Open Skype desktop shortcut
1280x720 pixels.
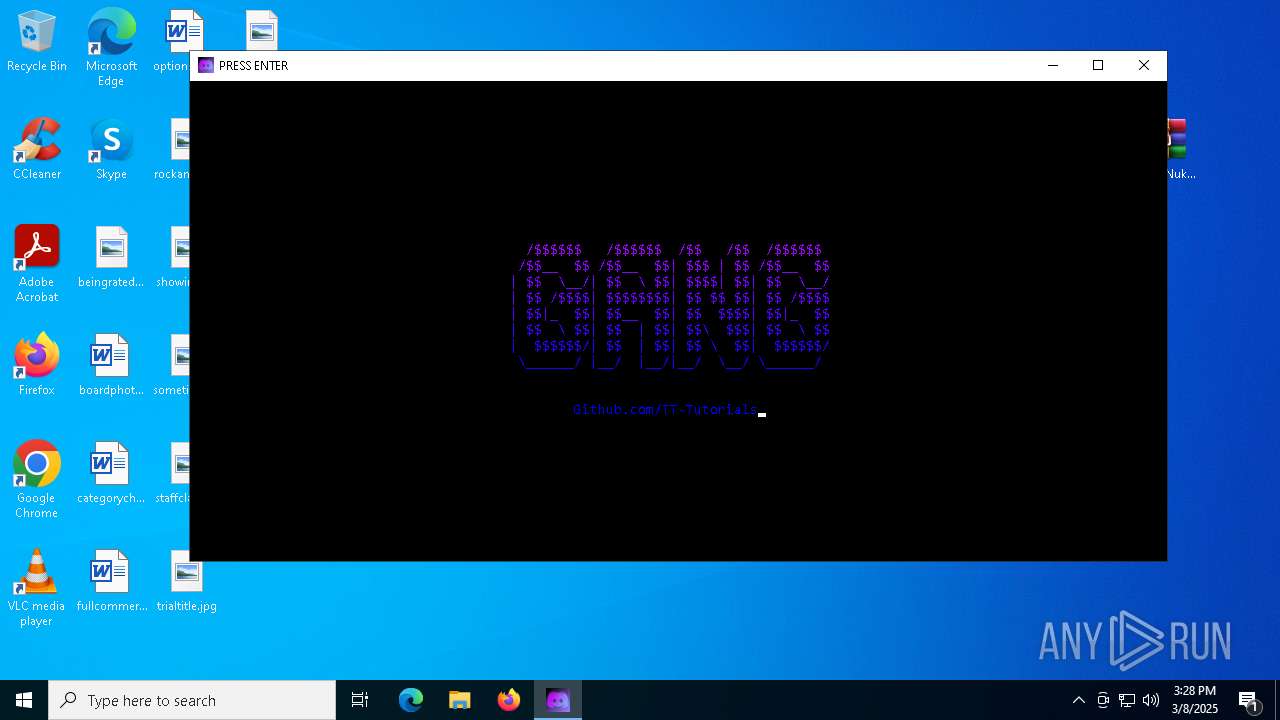[x=111, y=150]
